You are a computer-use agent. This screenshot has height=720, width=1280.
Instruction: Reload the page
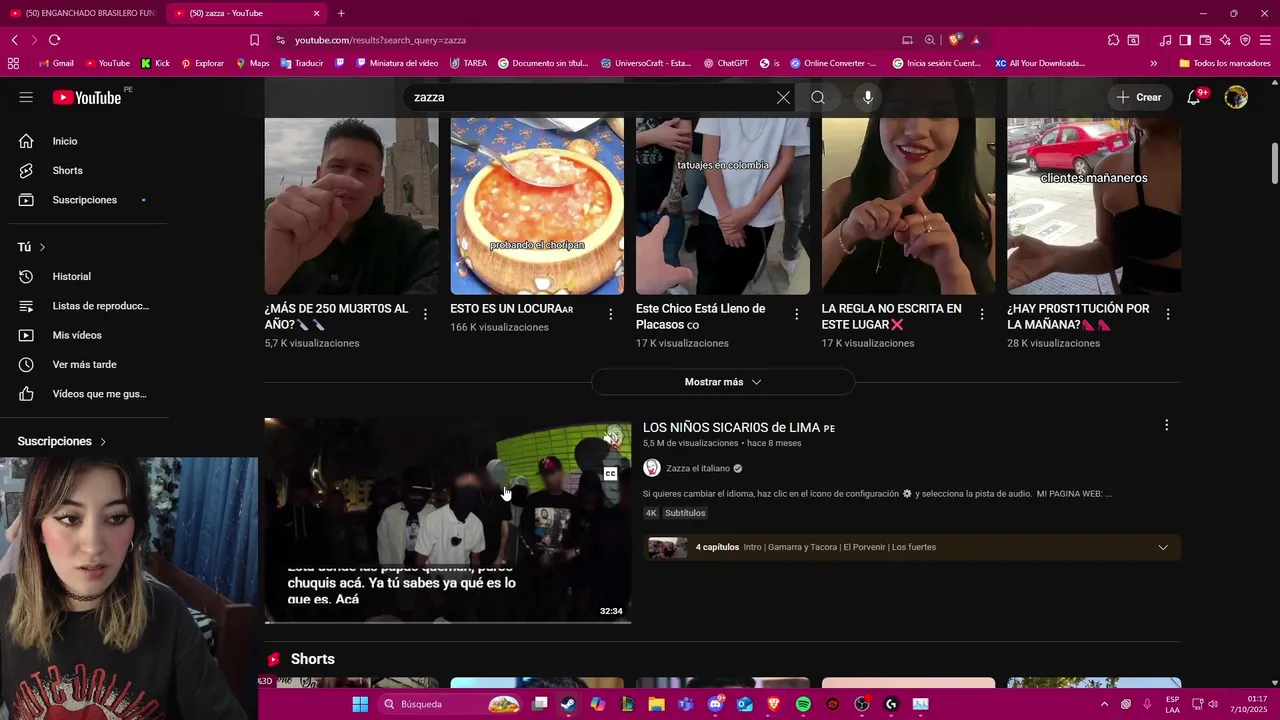(54, 40)
